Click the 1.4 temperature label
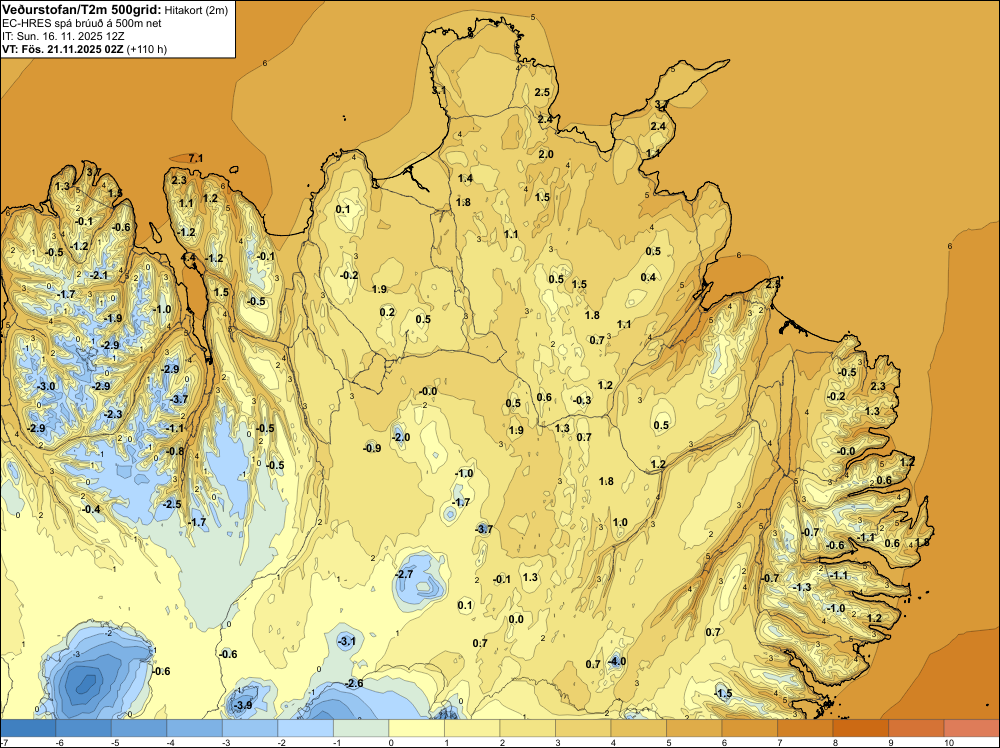The height and width of the screenshot is (748, 1000). click(x=465, y=178)
